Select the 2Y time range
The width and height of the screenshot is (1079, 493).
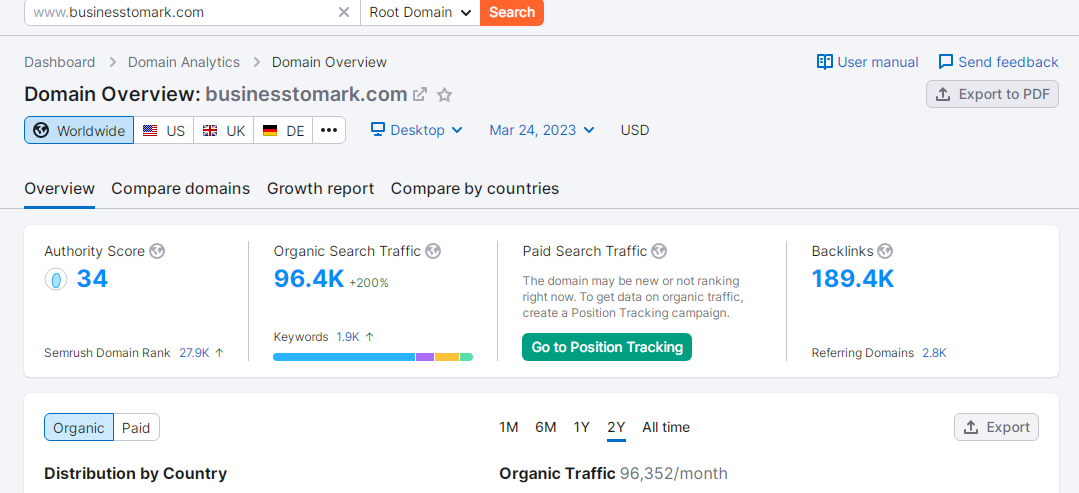617,428
